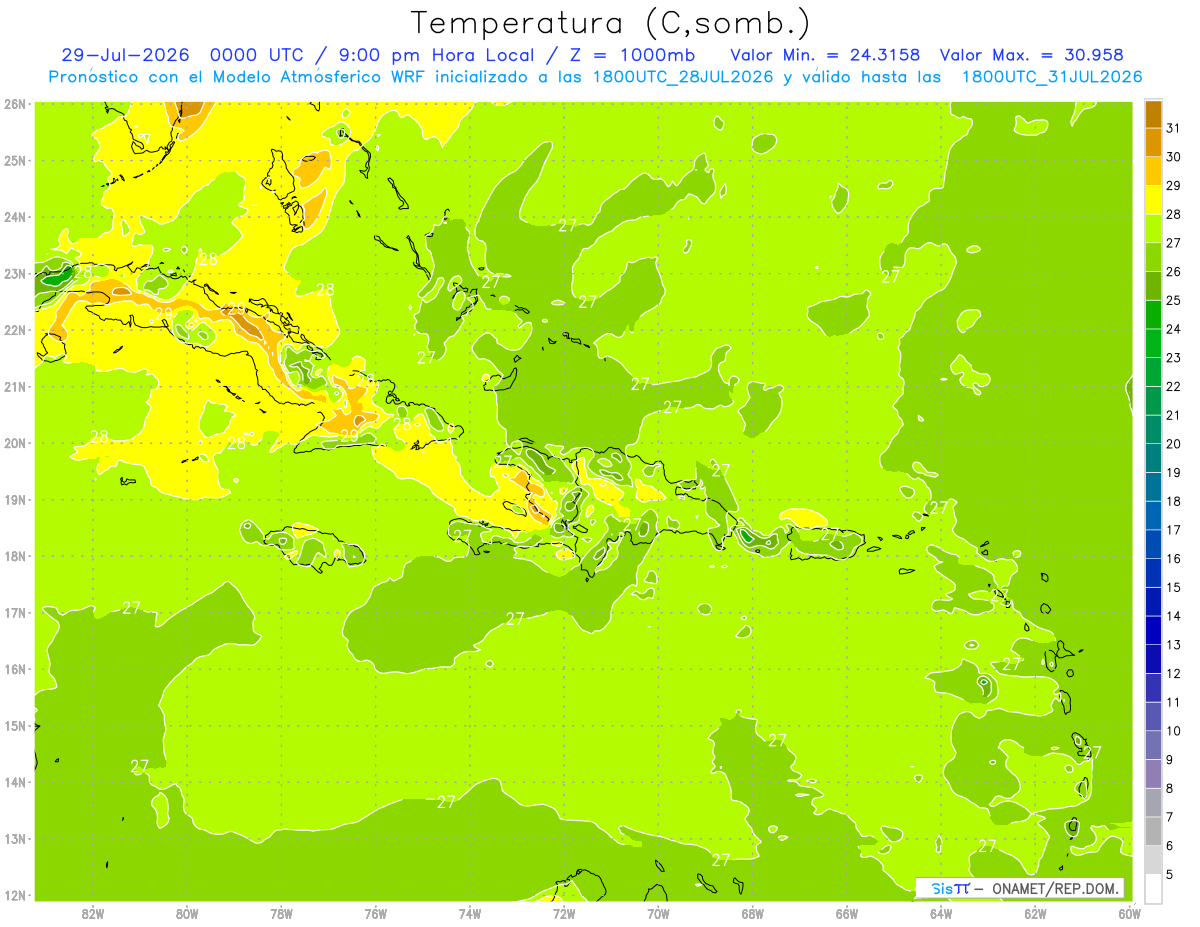Click the 22N latitude label
Image resolution: width=1200 pixels, height=927 pixels.
click(15, 330)
